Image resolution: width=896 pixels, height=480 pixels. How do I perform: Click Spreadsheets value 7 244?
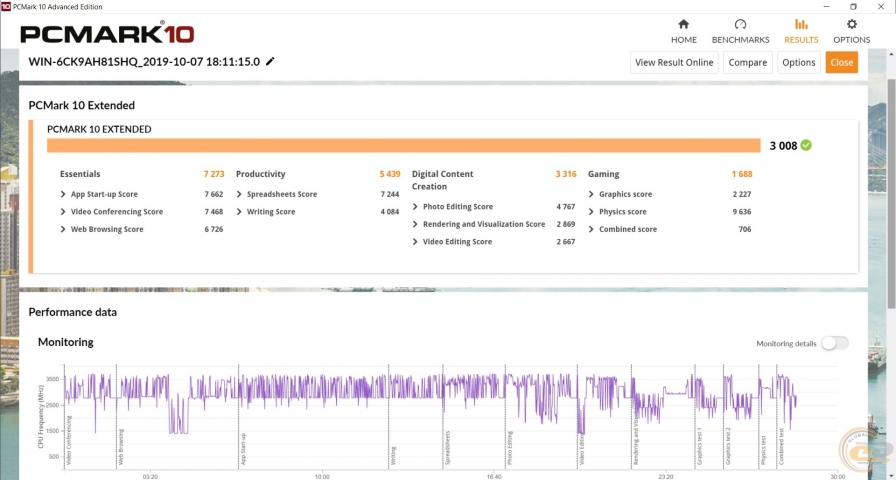[390, 194]
